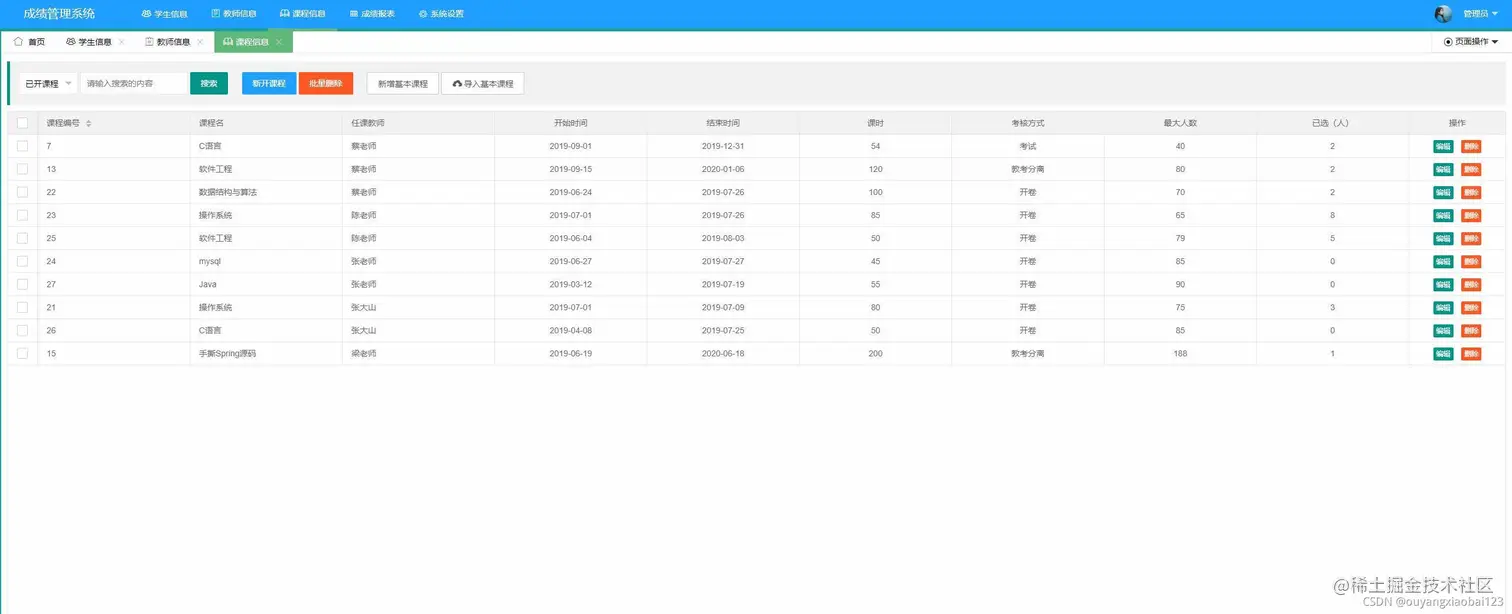Image resolution: width=1512 pixels, height=614 pixels.
Task: Sort by 课程编号 using sort arrows
Action: pos(88,123)
